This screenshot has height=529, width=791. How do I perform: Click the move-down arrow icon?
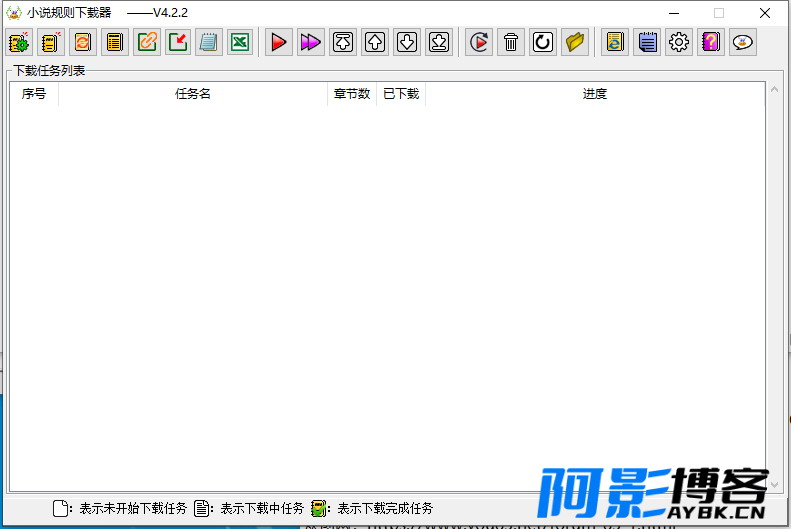pyautogui.click(x=407, y=42)
